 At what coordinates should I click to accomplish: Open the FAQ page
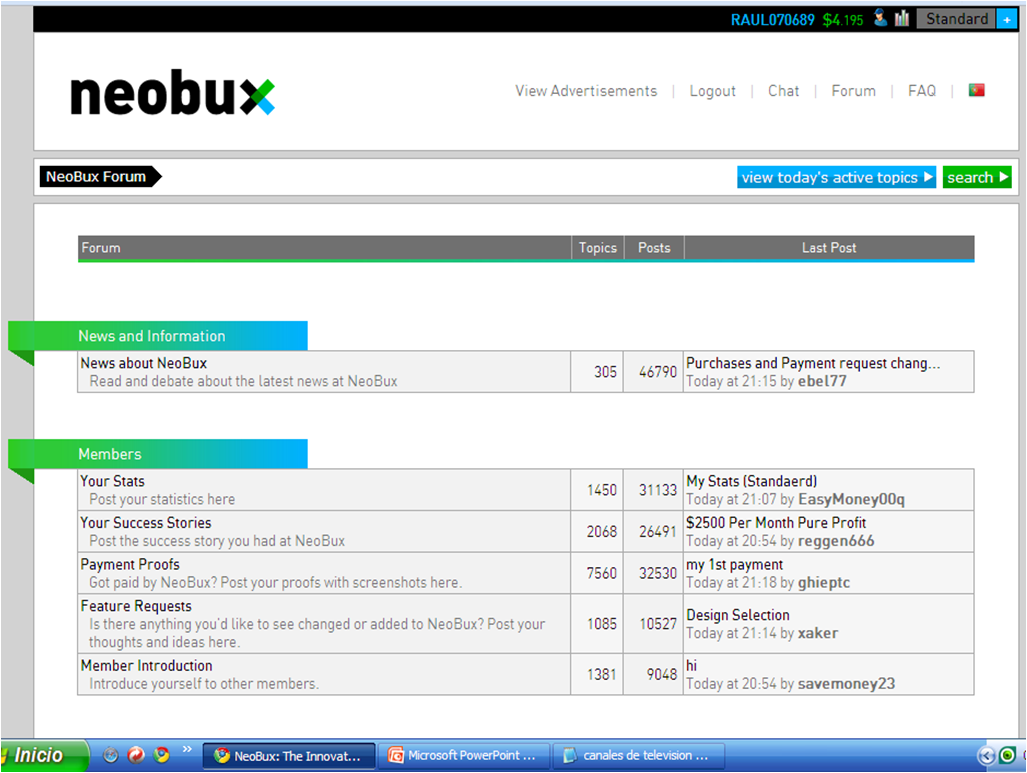pos(921,90)
